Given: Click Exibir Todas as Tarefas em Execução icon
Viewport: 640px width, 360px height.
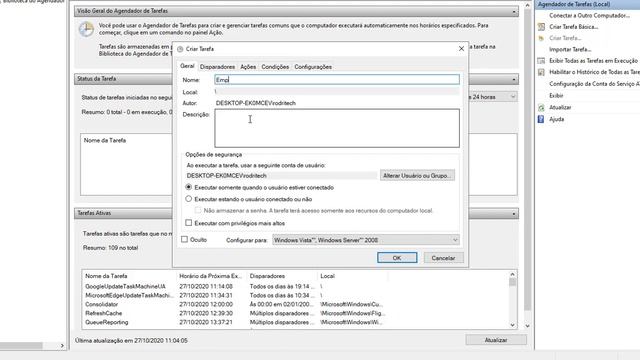Looking at the screenshot, I should pyautogui.click(x=541, y=61).
